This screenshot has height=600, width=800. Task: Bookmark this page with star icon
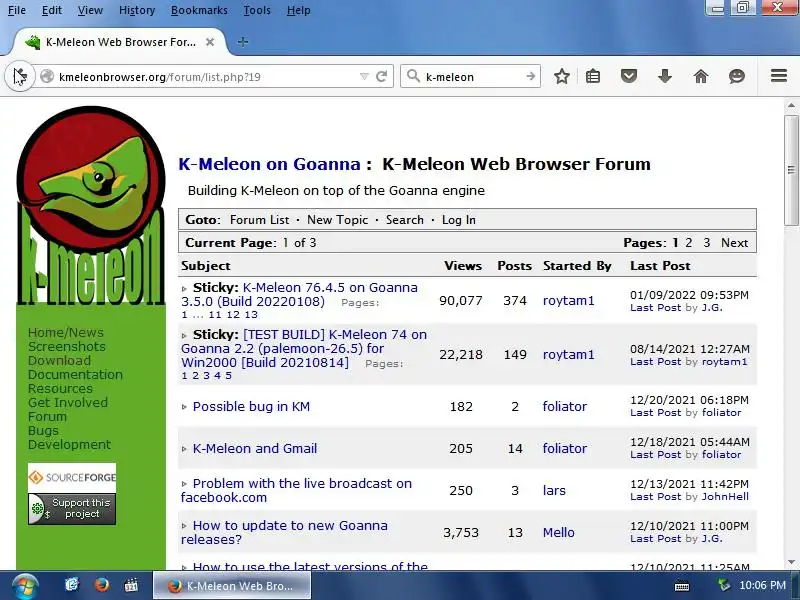pos(562,77)
